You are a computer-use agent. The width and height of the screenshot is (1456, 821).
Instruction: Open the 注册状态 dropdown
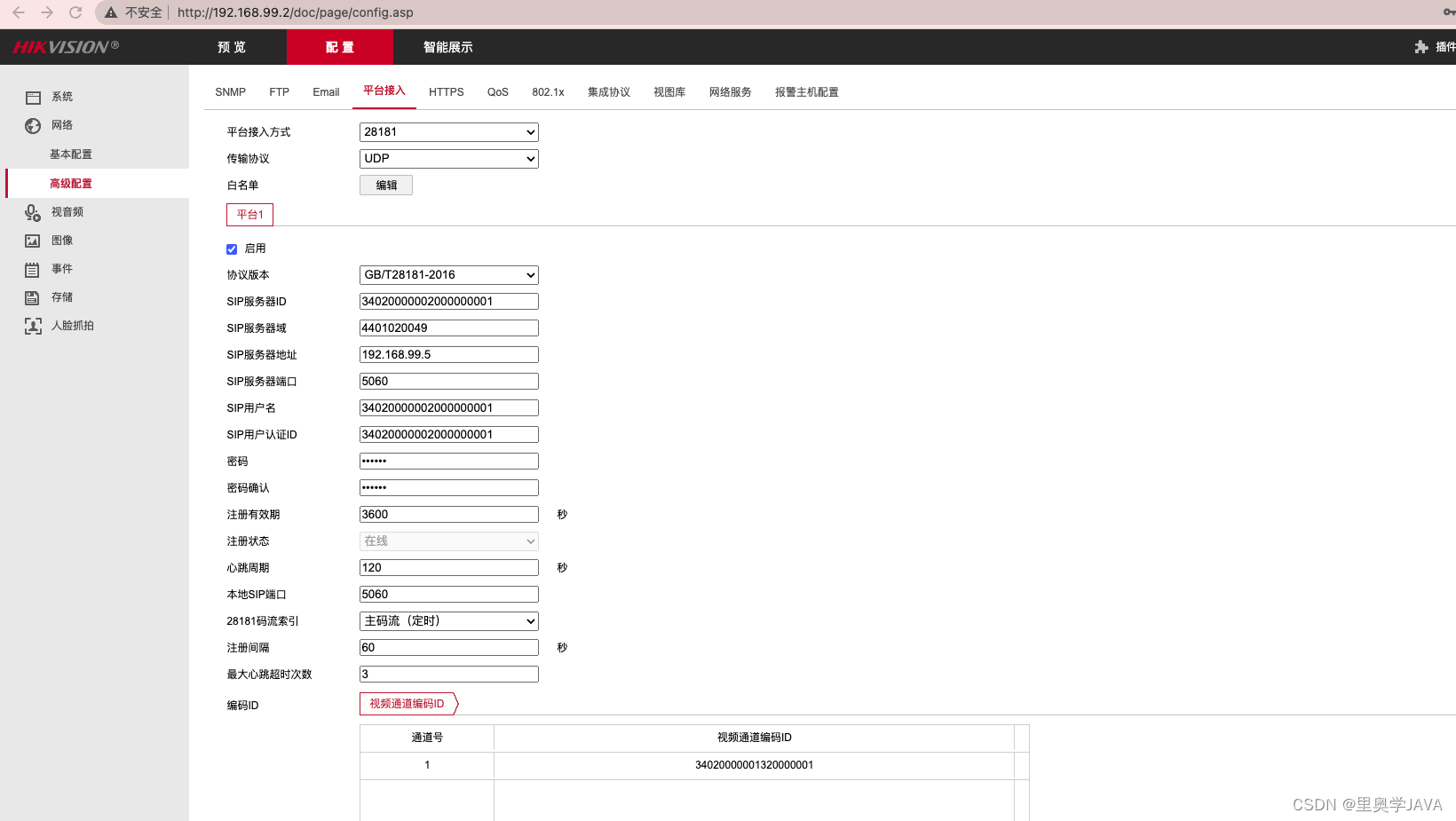tap(449, 541)
